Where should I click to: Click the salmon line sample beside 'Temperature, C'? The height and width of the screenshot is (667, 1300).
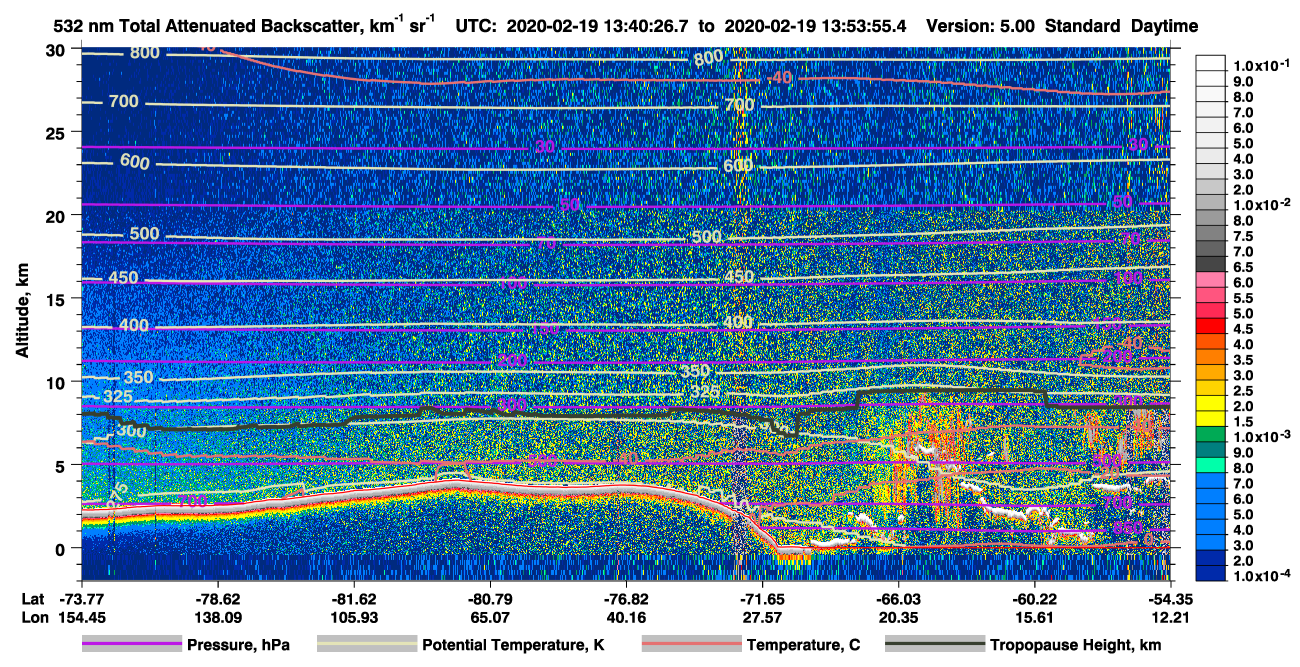click(691, 645)
